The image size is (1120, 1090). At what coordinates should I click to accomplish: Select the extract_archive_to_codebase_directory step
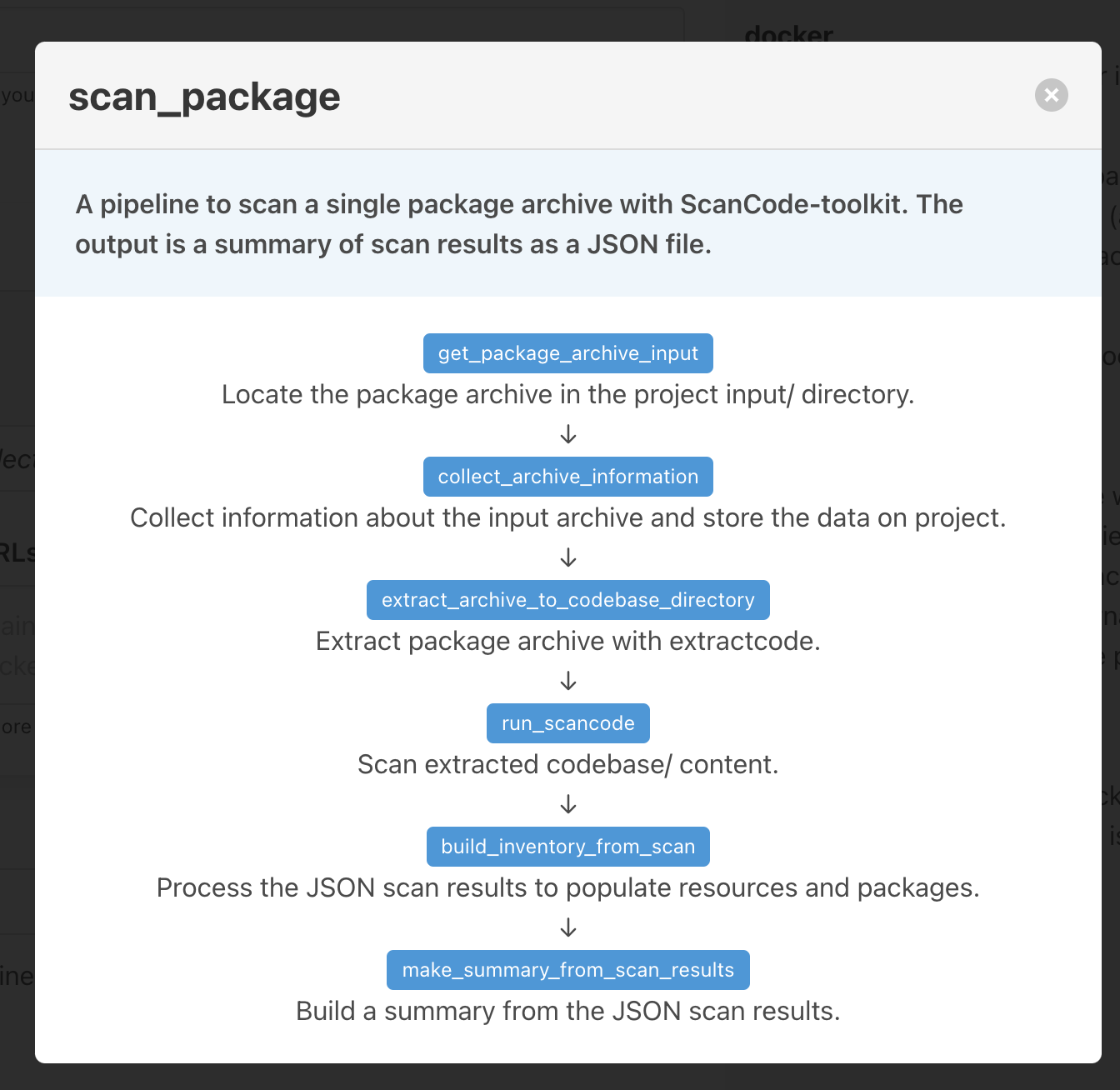pyautogui.click(x=567, y=599)
